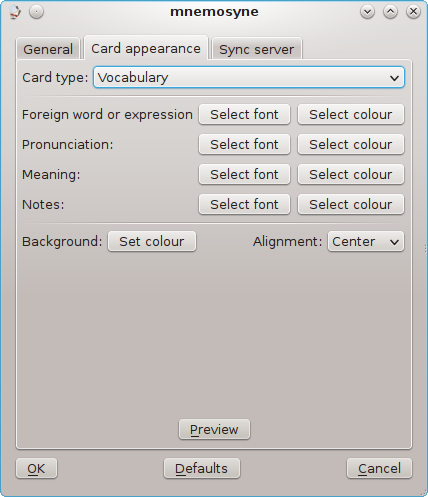Screen dimensions: 428x497
Task: Confirm changes with the OK button
Action: coord(36,468)
